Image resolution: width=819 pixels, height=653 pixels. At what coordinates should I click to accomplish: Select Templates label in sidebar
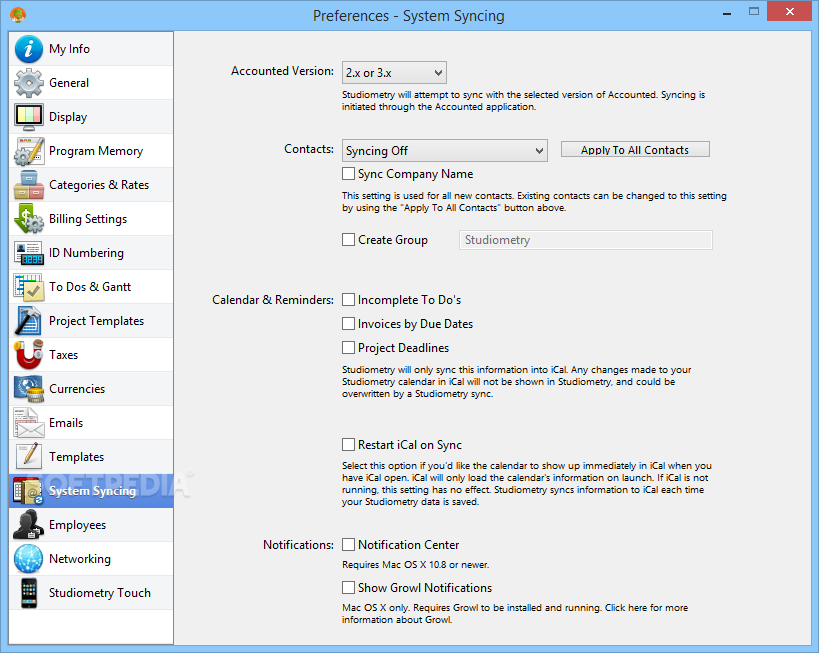[x=76, y=457]
